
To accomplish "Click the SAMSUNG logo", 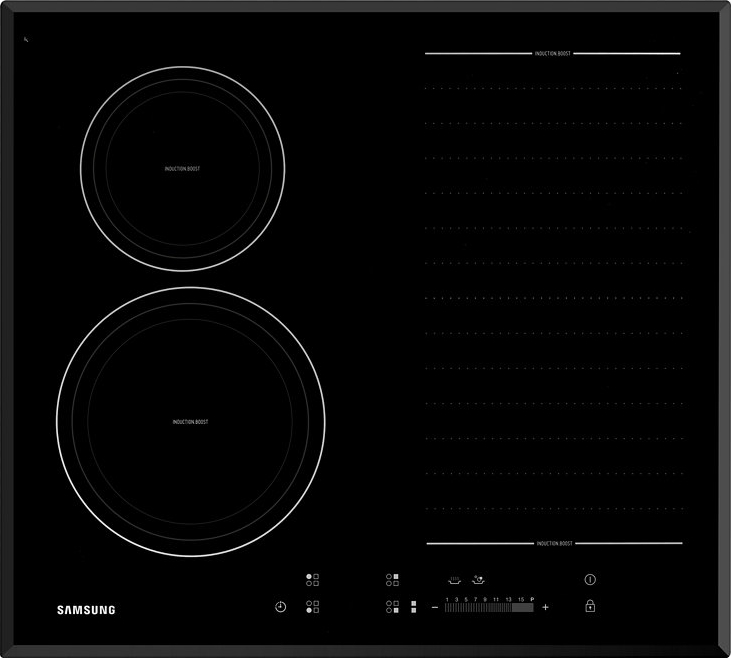I will (x=86, y=610).
